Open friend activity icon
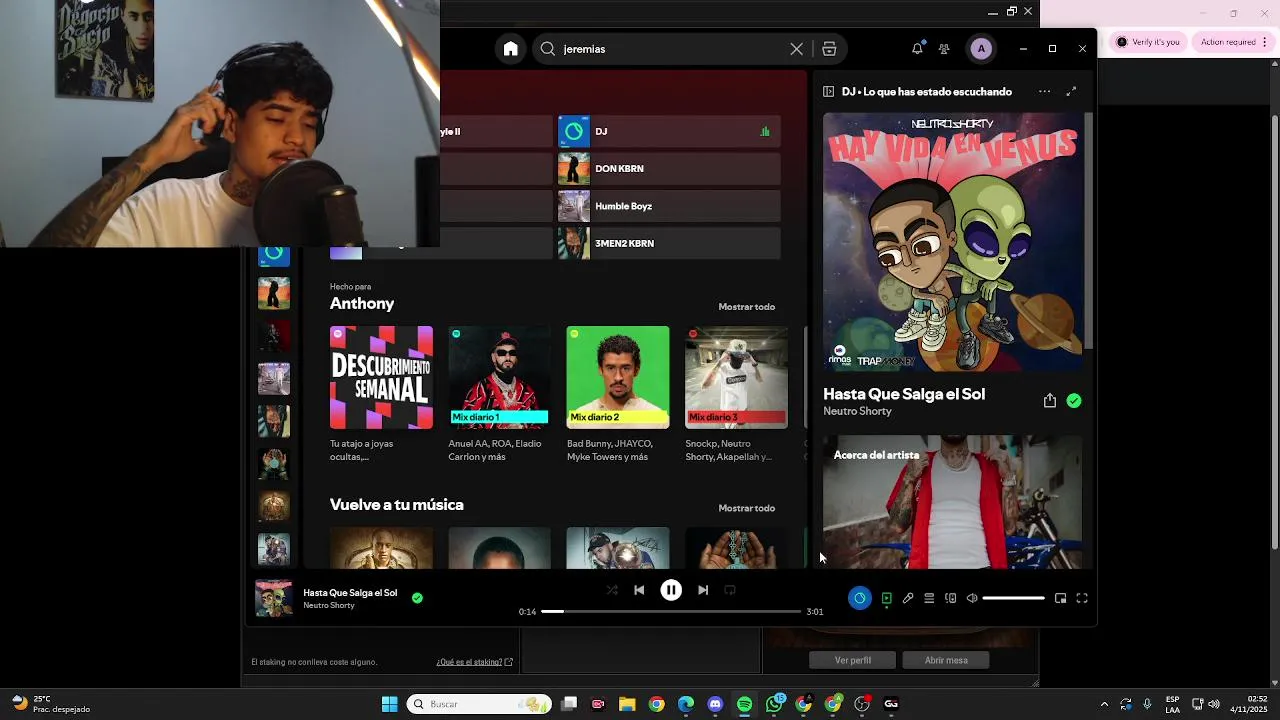This screenshot has width=1280, height=720. [x=944, y=49]
